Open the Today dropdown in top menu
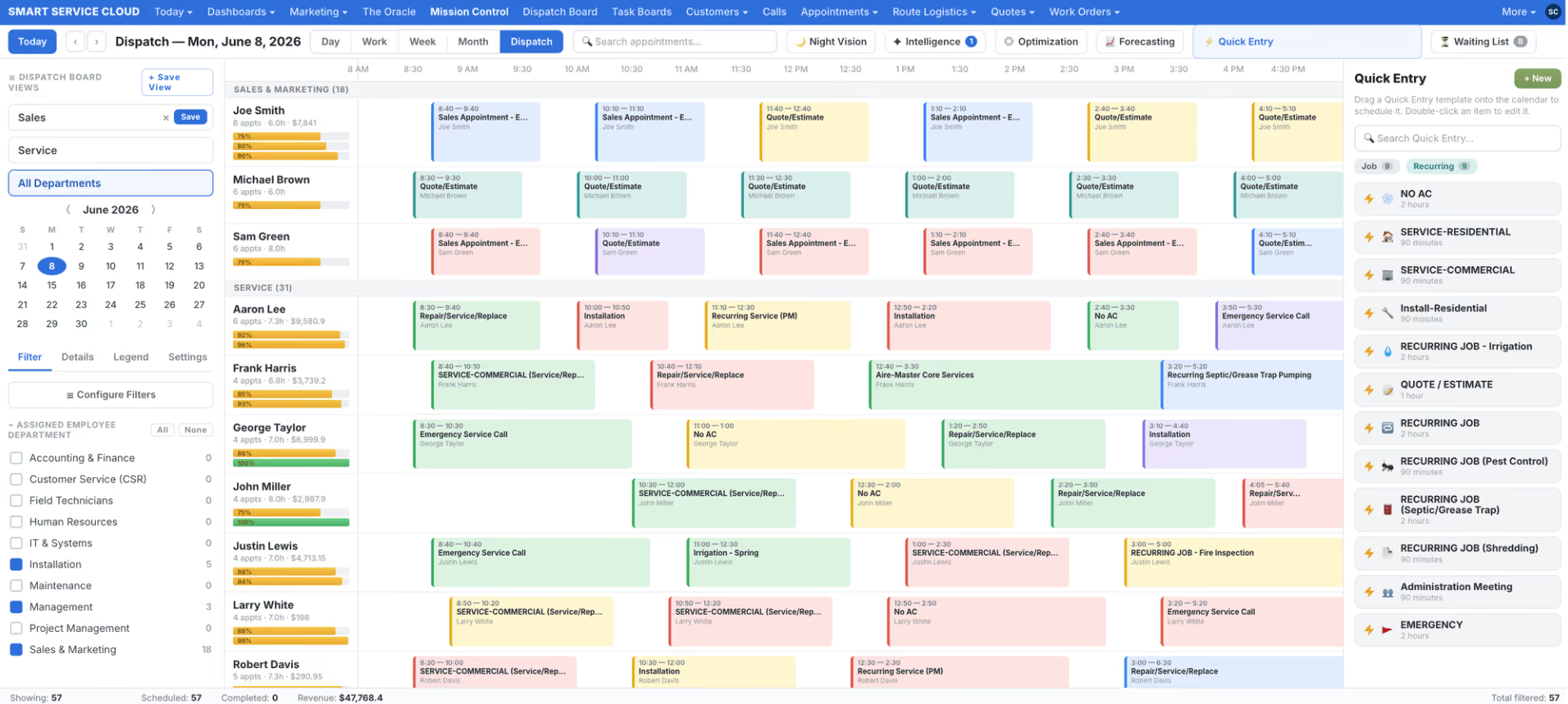Image resolution: width=1568 pixels, height=704 pixels. [173, 11]
